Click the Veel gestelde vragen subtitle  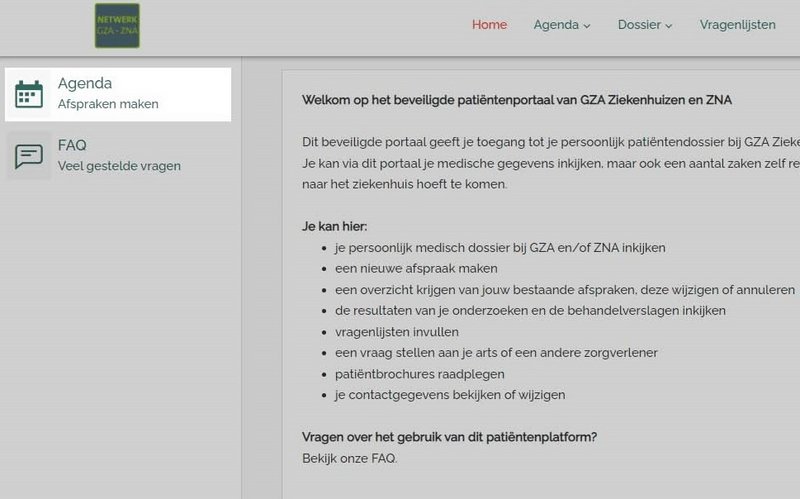point(119,166)
